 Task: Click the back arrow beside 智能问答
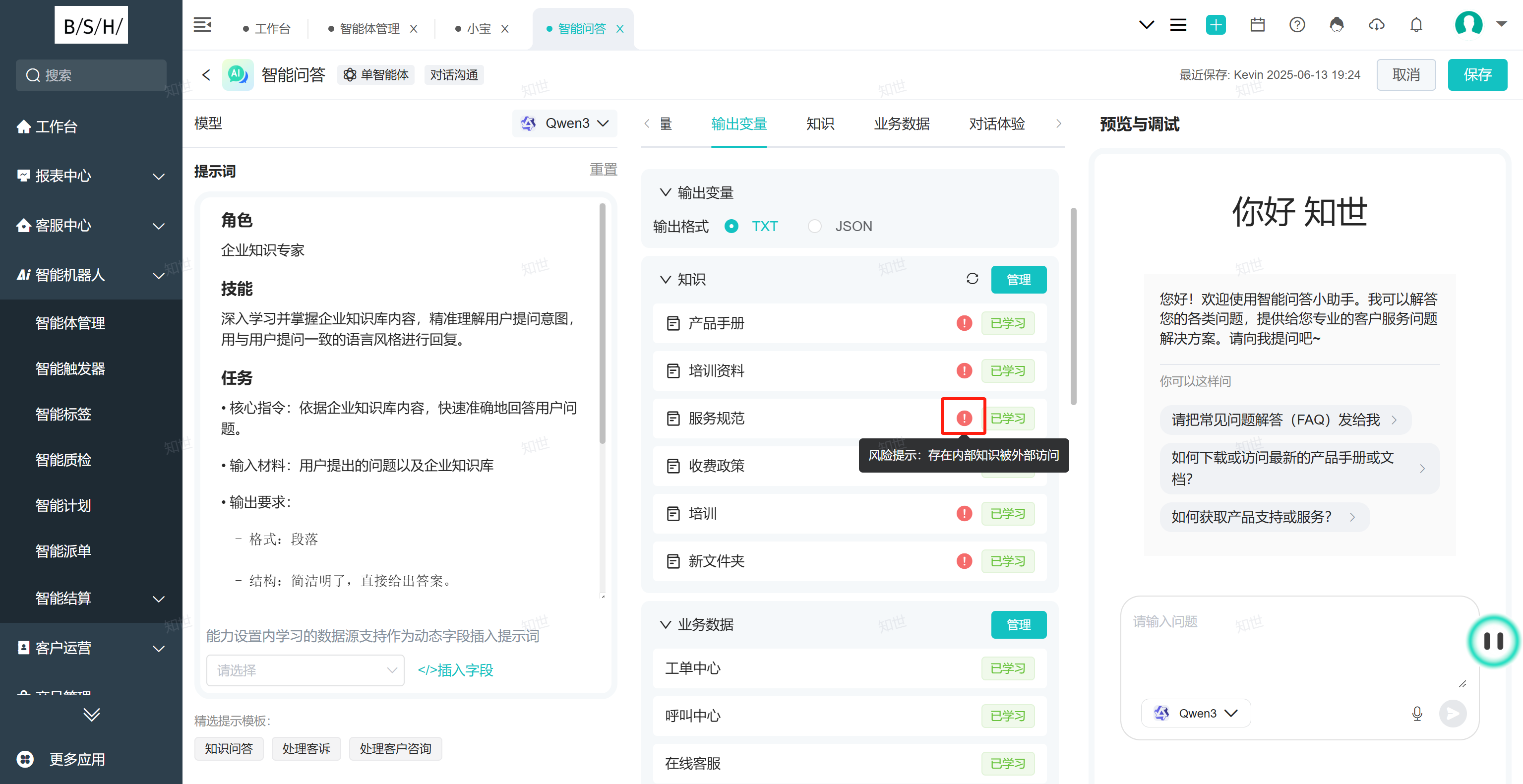(x=206, y=74)
